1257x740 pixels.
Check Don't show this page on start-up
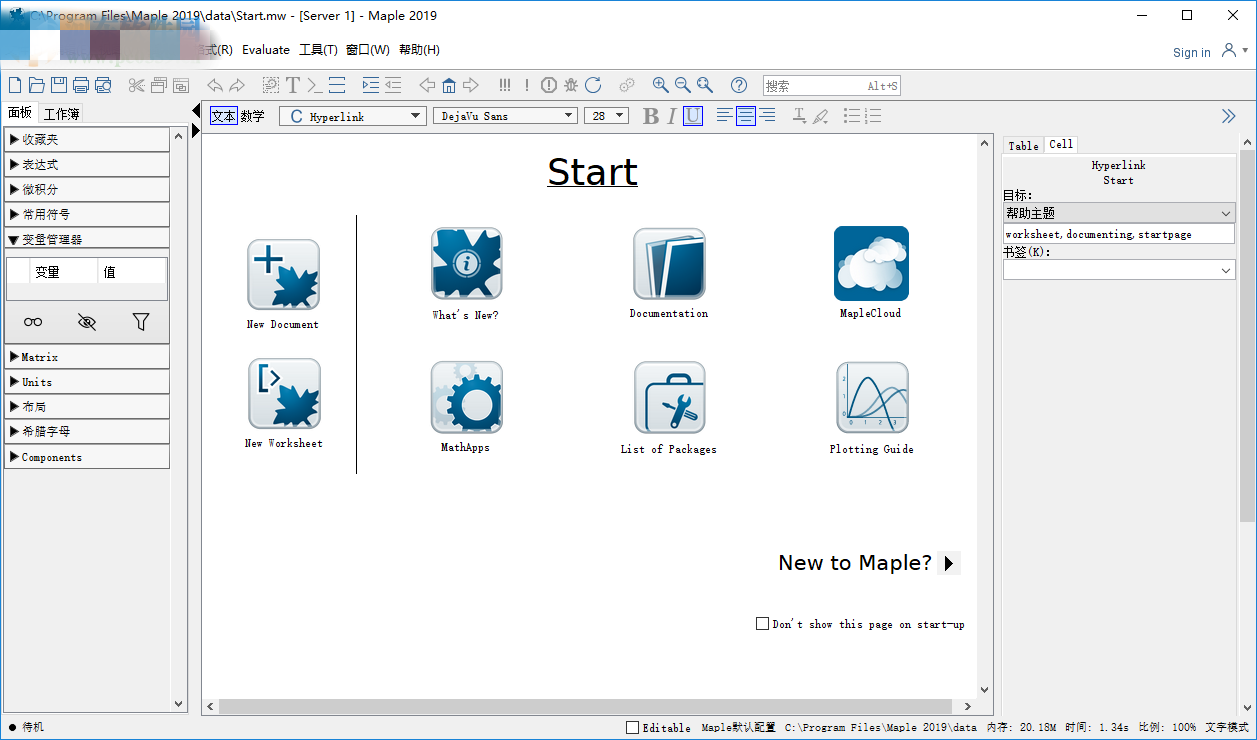tap(762, 623)
